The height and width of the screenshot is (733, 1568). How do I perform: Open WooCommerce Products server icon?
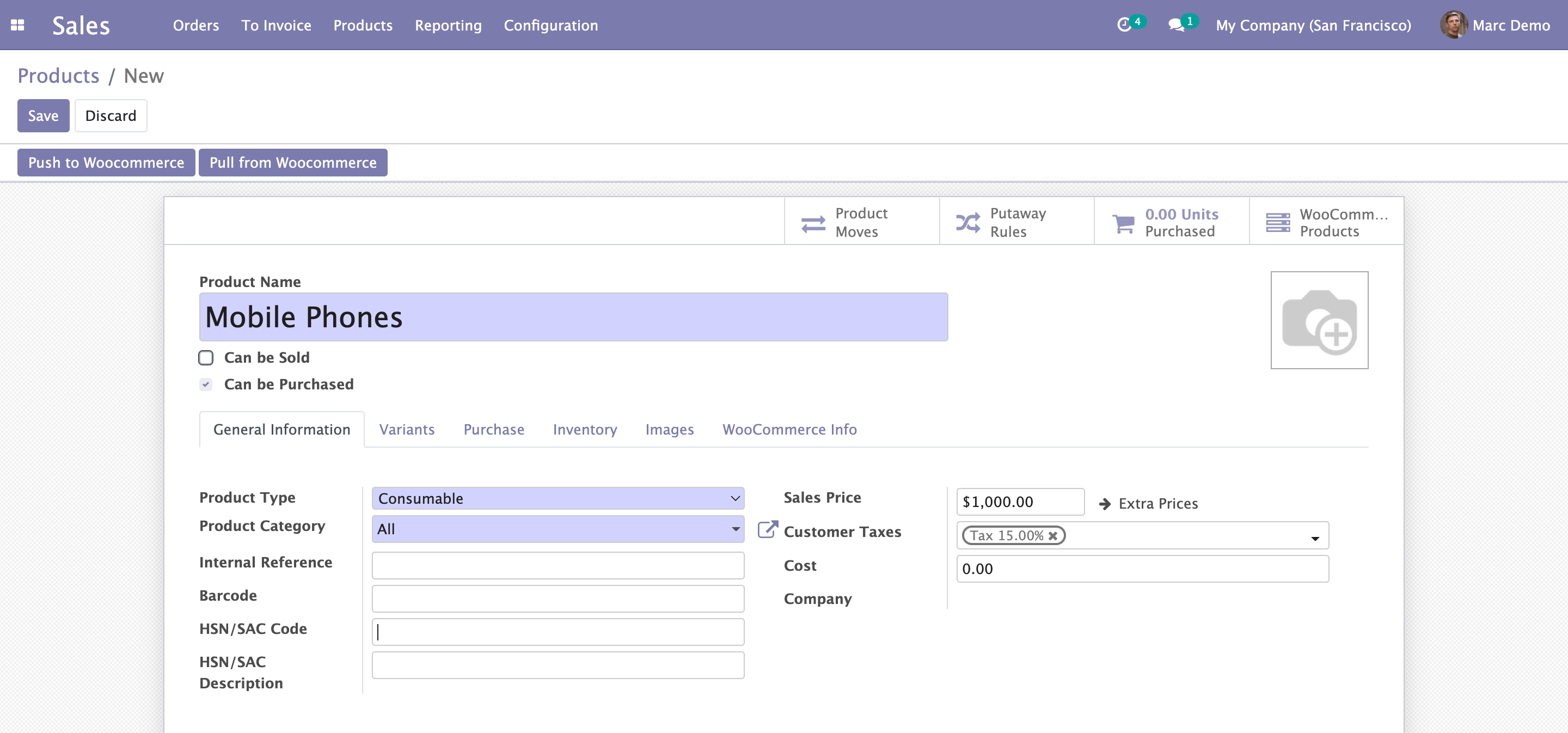(x=1278, y=223)
